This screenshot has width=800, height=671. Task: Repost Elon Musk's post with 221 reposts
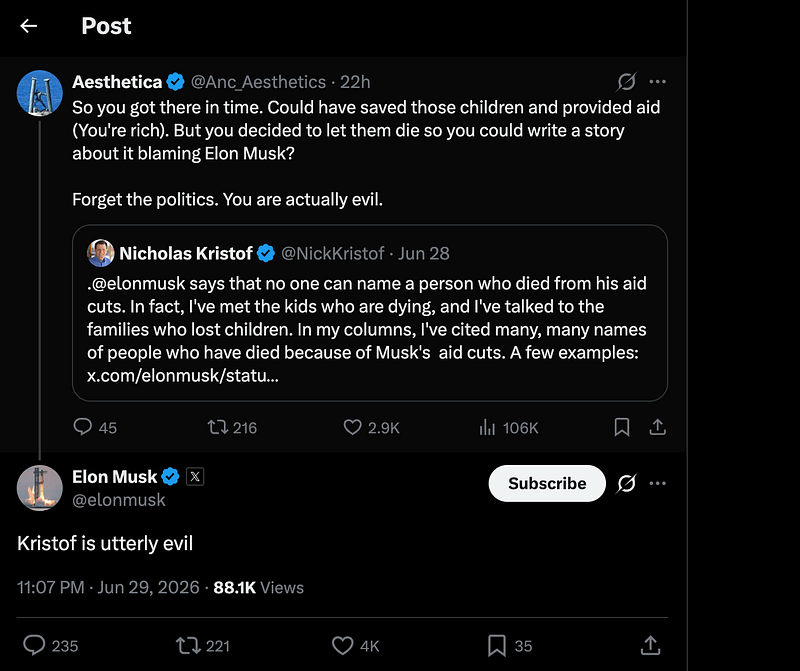coord(203,645)
